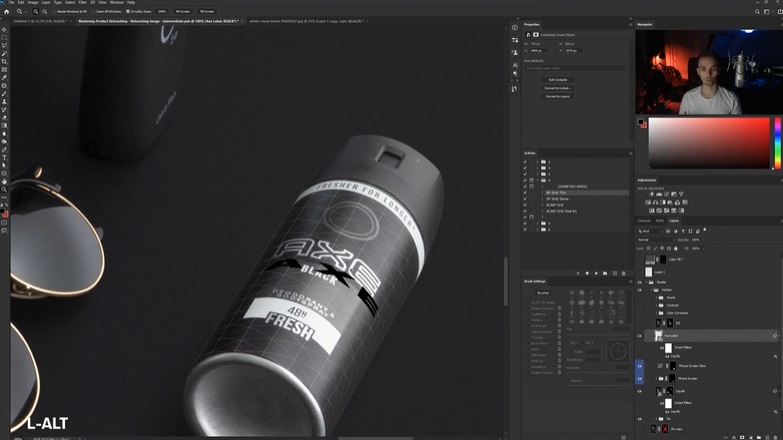This screenshot has width=783, height=440.
Task: Collapse the Holder layer group
Action: [652, 290]
